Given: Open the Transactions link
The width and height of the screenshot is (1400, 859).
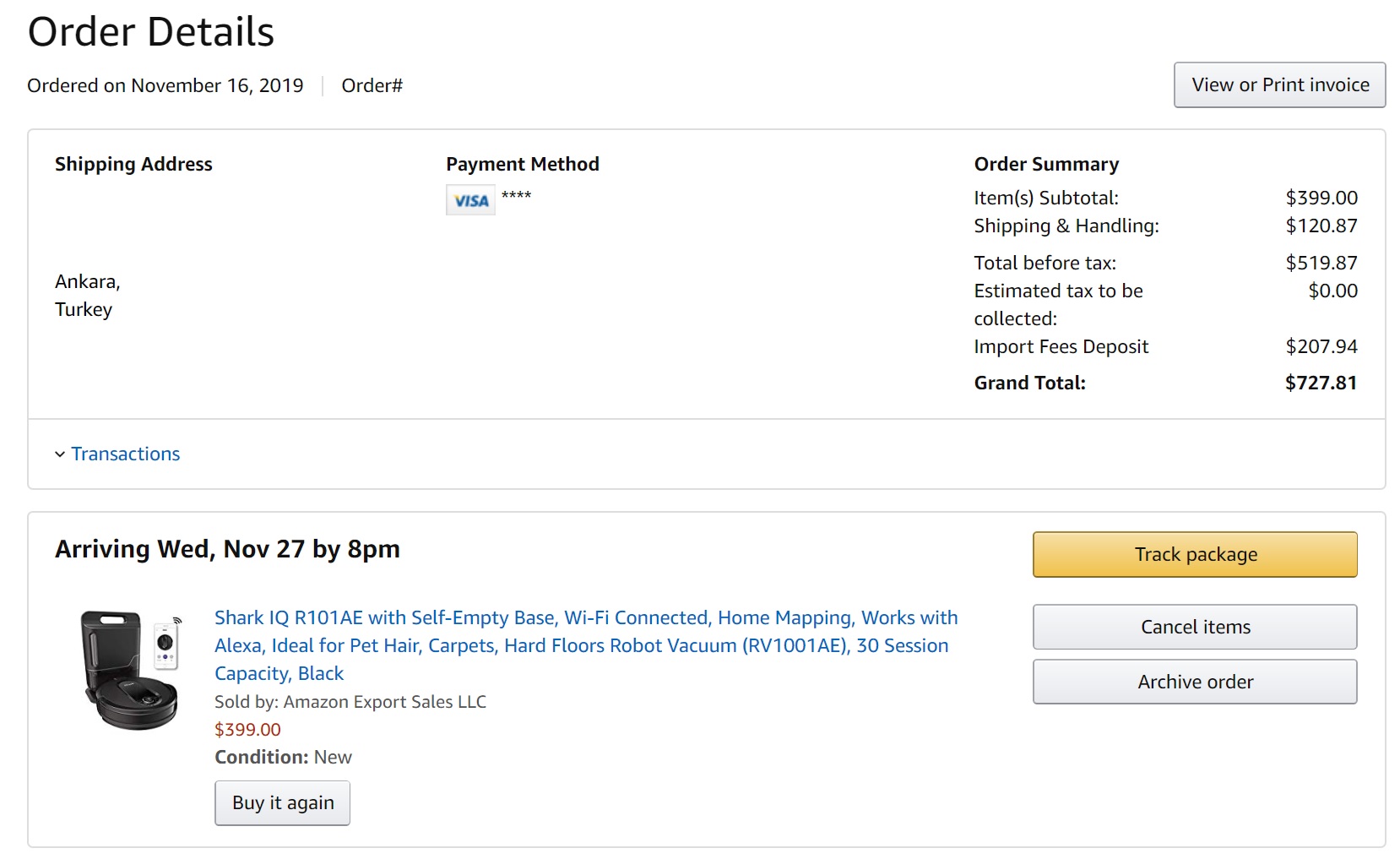Looking at the screenshot, I should [x=126, y=454].
